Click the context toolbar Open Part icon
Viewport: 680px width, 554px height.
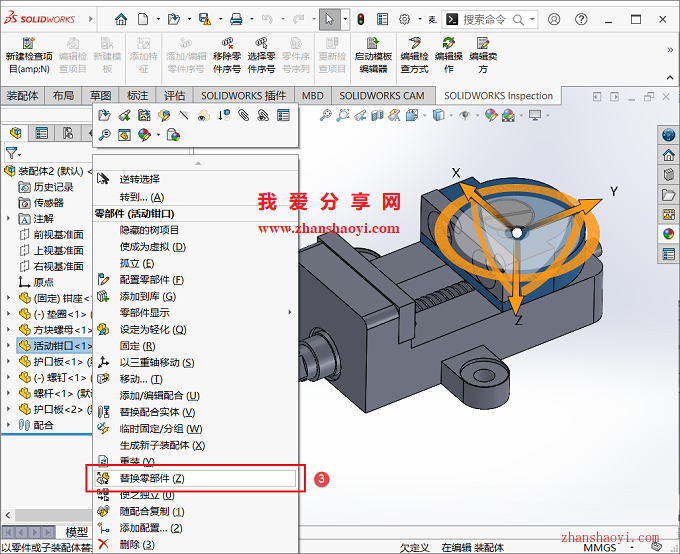[105, 115]
